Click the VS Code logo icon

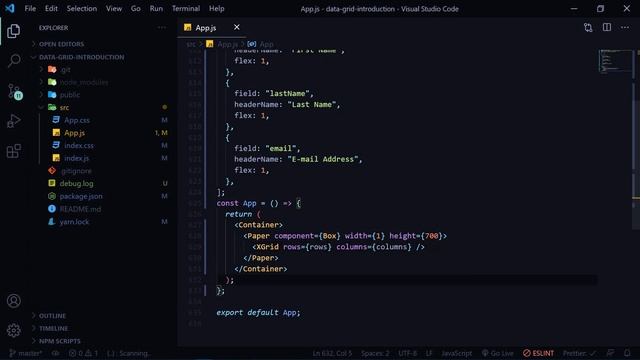pos(10,8)
